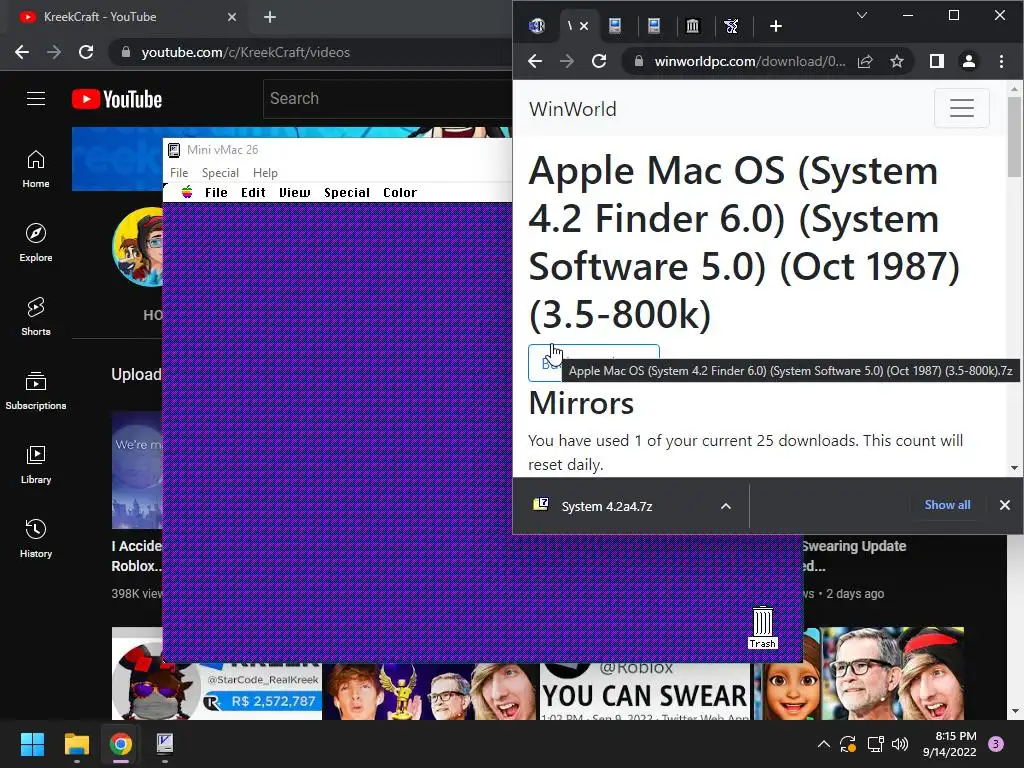Click the download button under the heading
The image size is (1024, 768).
coord(594,362)
